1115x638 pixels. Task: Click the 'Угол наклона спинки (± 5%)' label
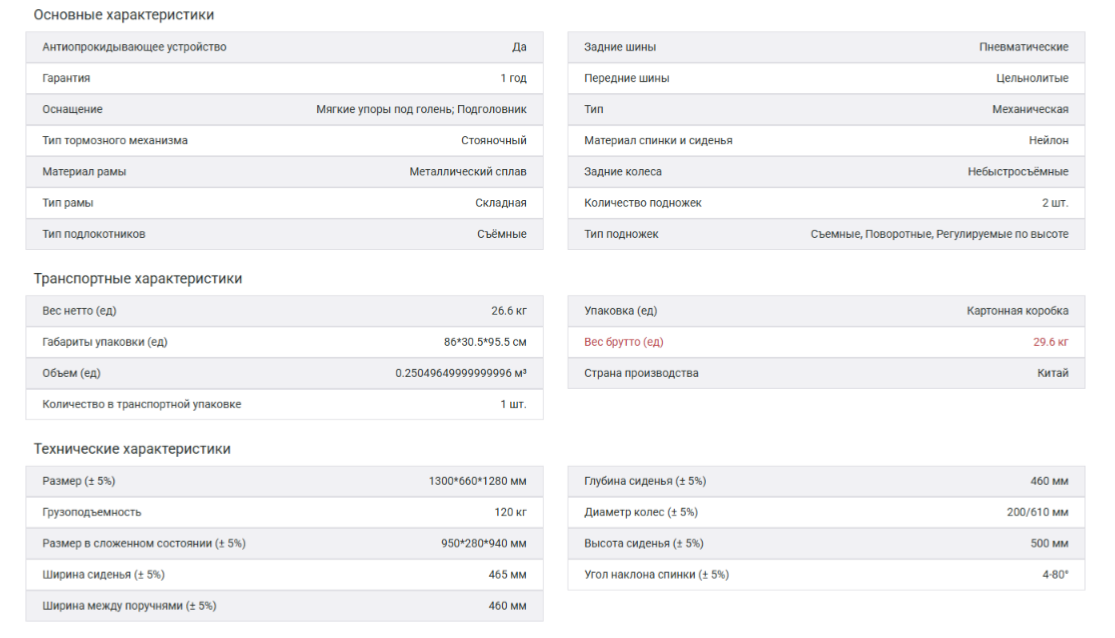[656, 575]
